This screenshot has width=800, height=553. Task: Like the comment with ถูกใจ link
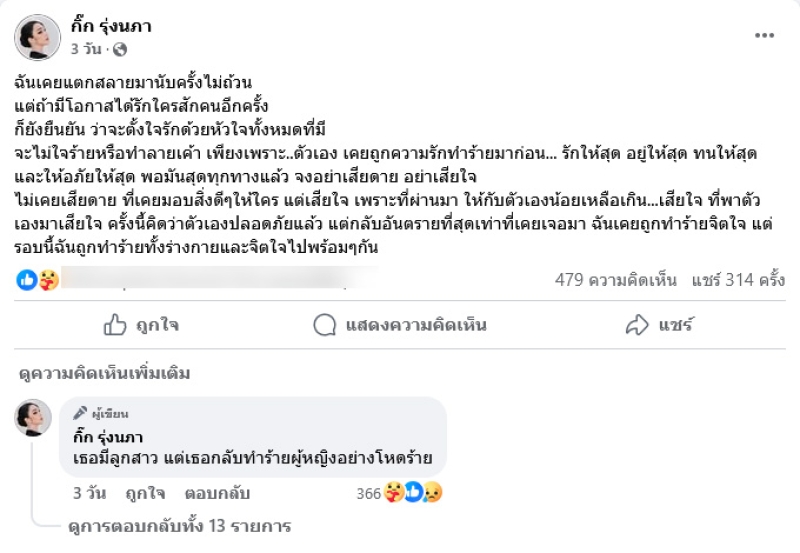[144, 493]
